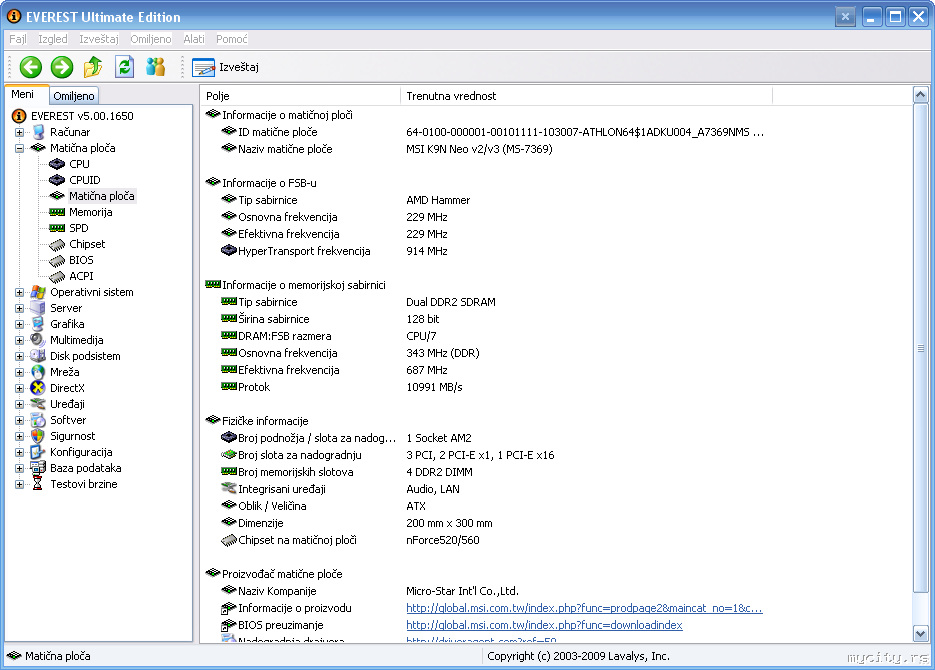The width and height of the screenshot is (935, 670).
Task: Select the BIOS tree entry
Action: click(81, 260)
